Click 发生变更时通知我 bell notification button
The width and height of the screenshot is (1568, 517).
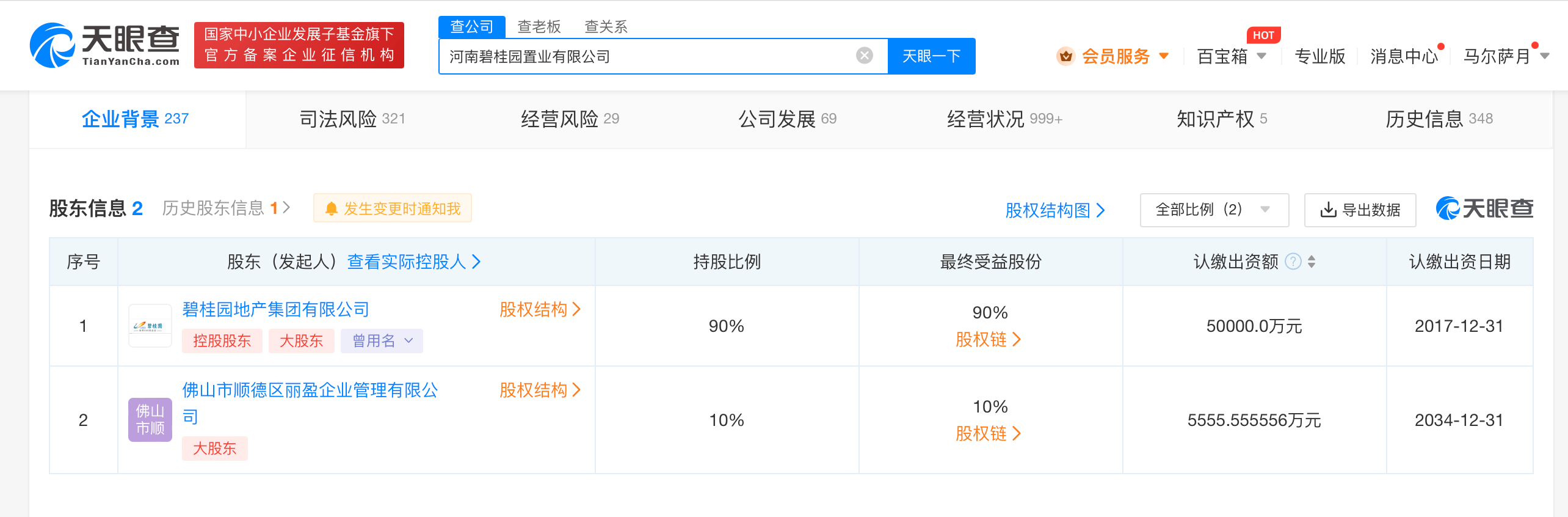point(393,208)
